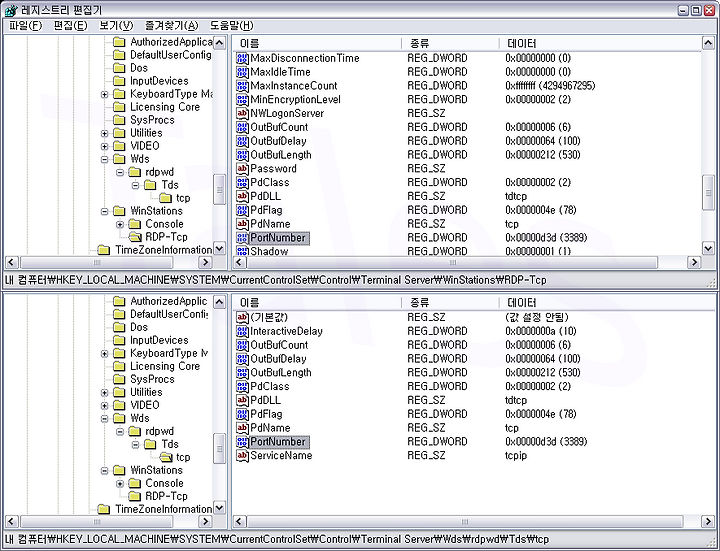The image size is (720, 551).
Task: Click string icon next to ServiceName
Action: pyautogui.click(x=242, y=455)
